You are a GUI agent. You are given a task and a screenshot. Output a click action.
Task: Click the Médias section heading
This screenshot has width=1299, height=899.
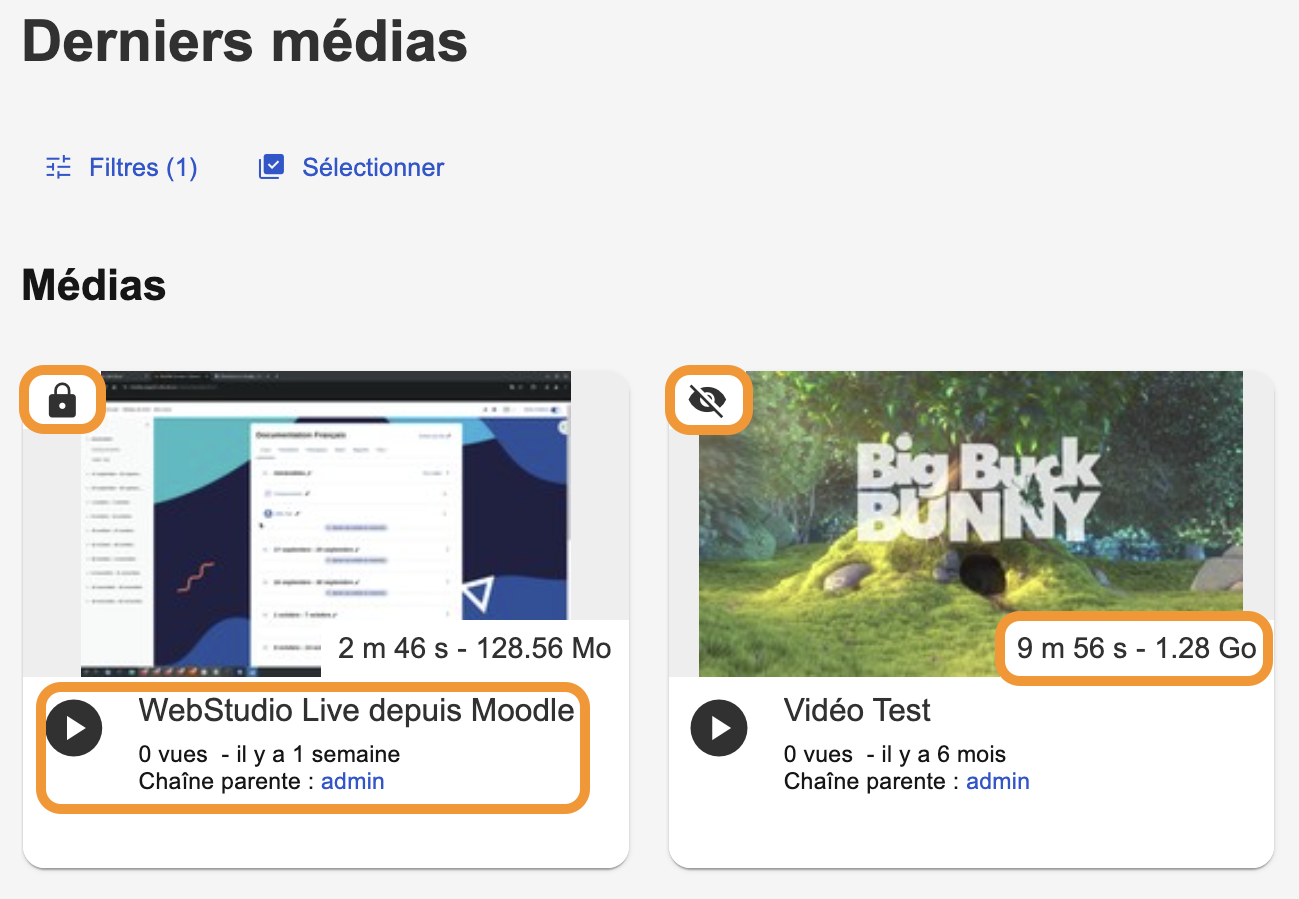pyautogui.click(x=94, y=286)
